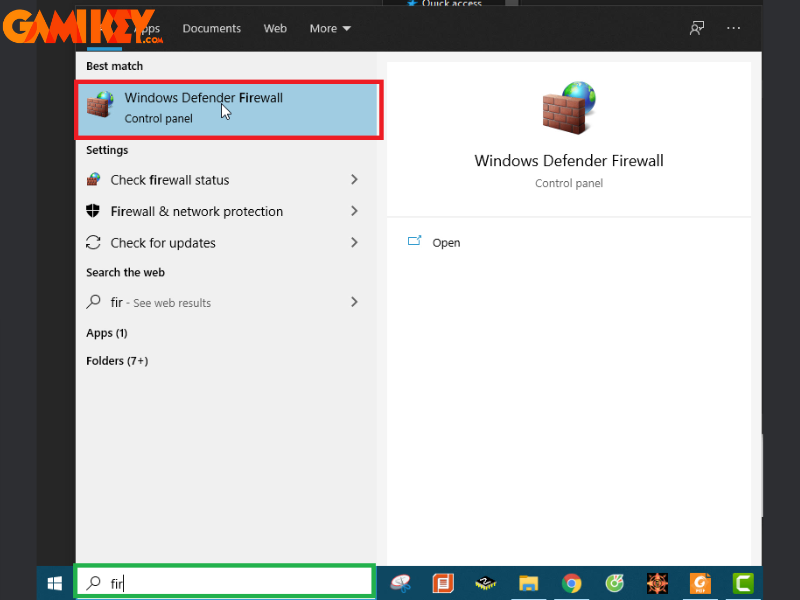This screenshot has width=800, height=600.
Task: Click the GOM Player taskbar icon
Action: point(614,583)
